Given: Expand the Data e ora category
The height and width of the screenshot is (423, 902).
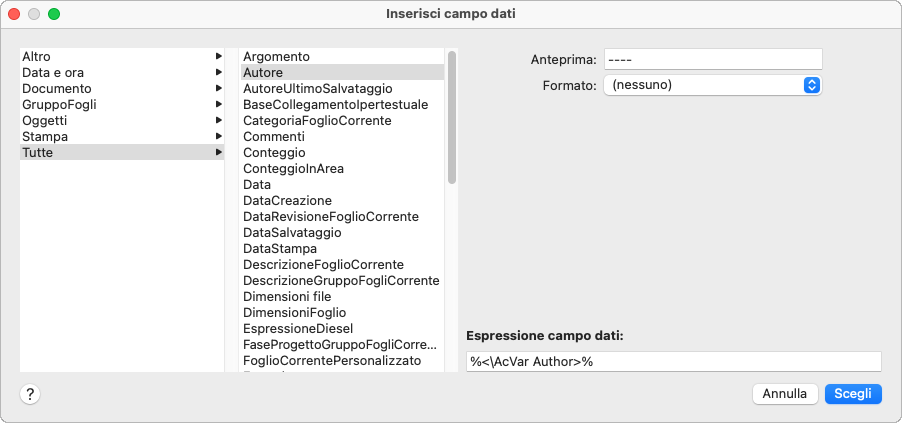Looking at the screenshot, I should pos(218,73).
